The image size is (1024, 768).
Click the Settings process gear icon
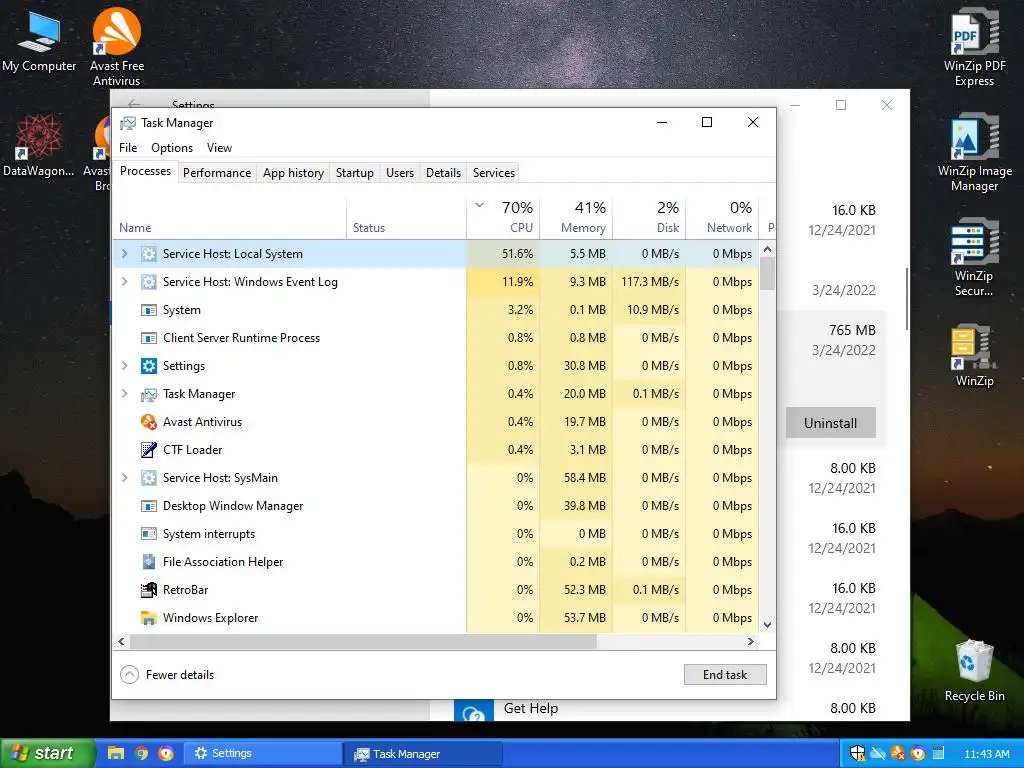tap(149, 366)
